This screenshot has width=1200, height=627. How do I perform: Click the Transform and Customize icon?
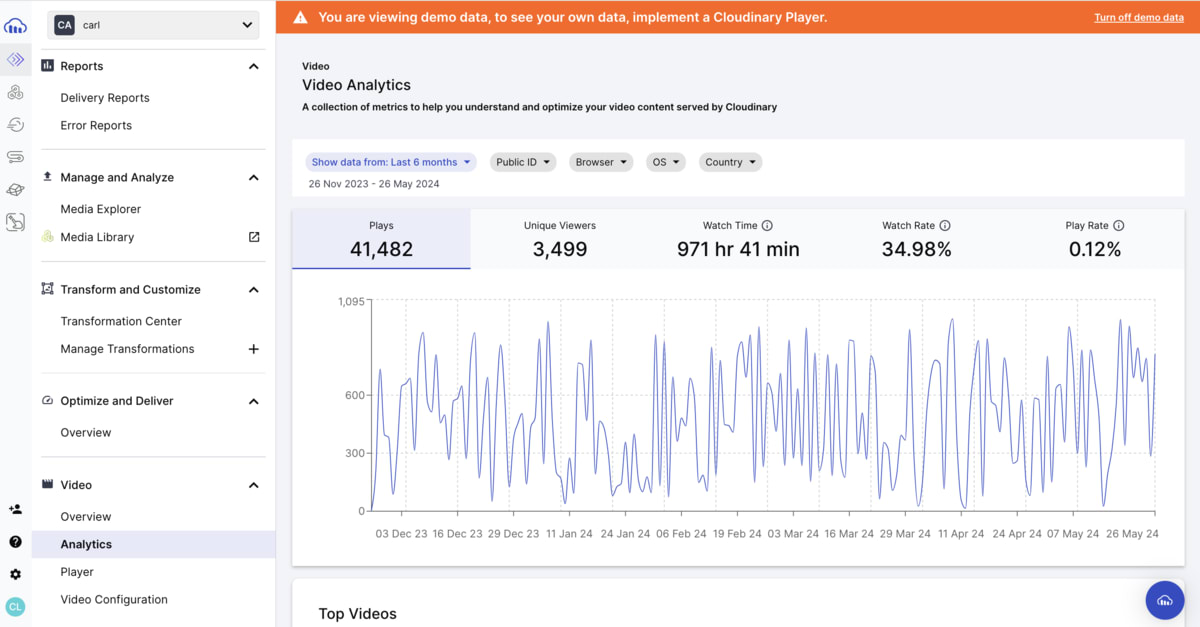point(47,289)
